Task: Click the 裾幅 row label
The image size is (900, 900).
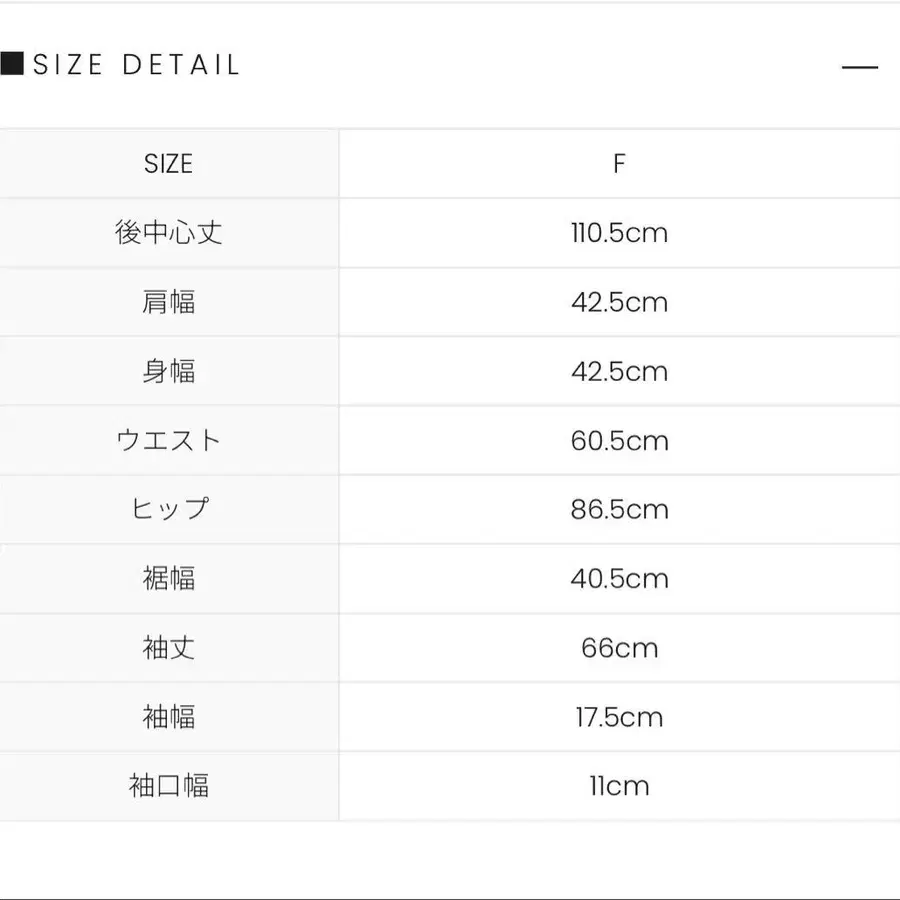Action: pyautogui.click(x=168, y=578)
